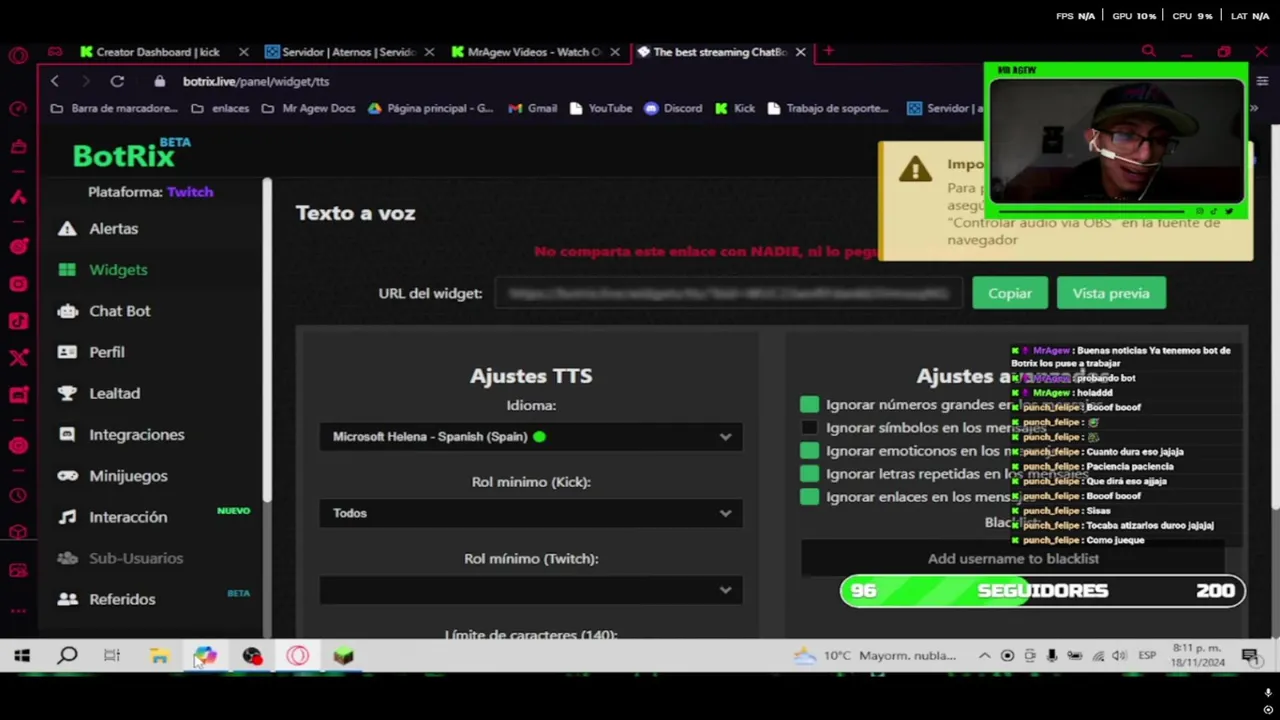Image resolution: width=1280 pixels, height=720 pixels.
Task: Click the BotRix logo
Action: [x=131, y=153]
